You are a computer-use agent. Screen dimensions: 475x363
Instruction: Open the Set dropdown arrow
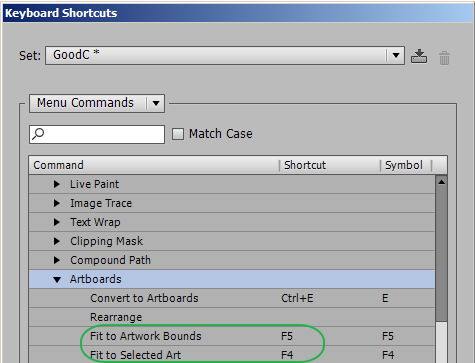click(396, 55)
